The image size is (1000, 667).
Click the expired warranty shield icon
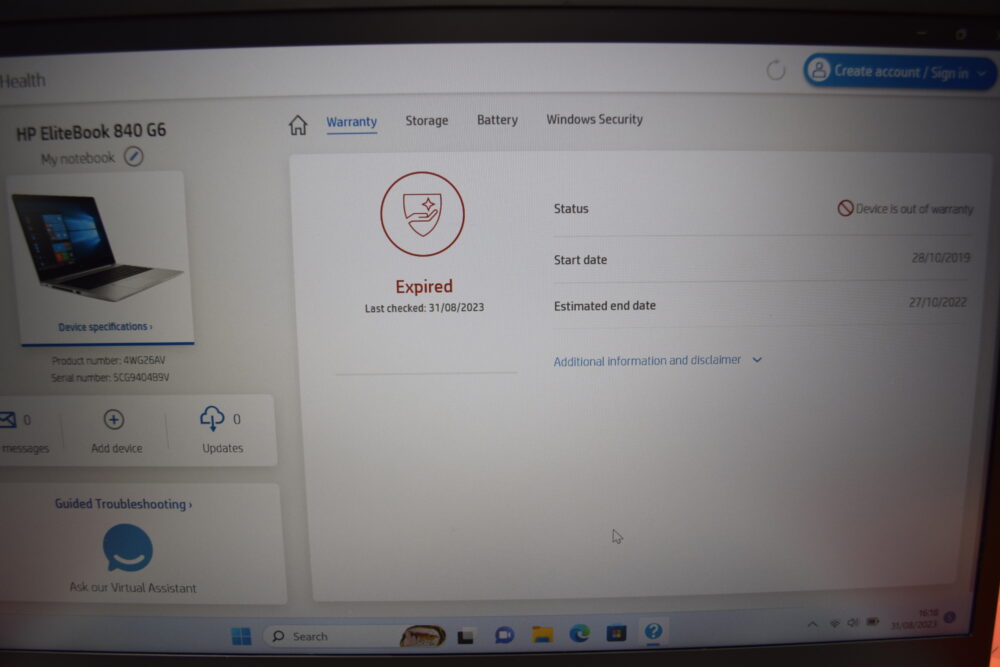(x=422, y=214)
